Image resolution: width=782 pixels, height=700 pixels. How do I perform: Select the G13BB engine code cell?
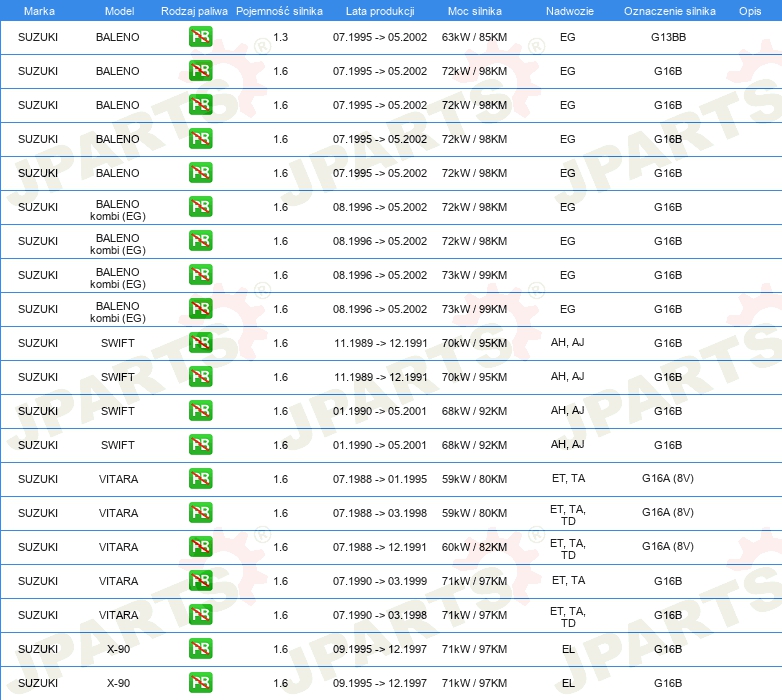(x=668, y=37)
